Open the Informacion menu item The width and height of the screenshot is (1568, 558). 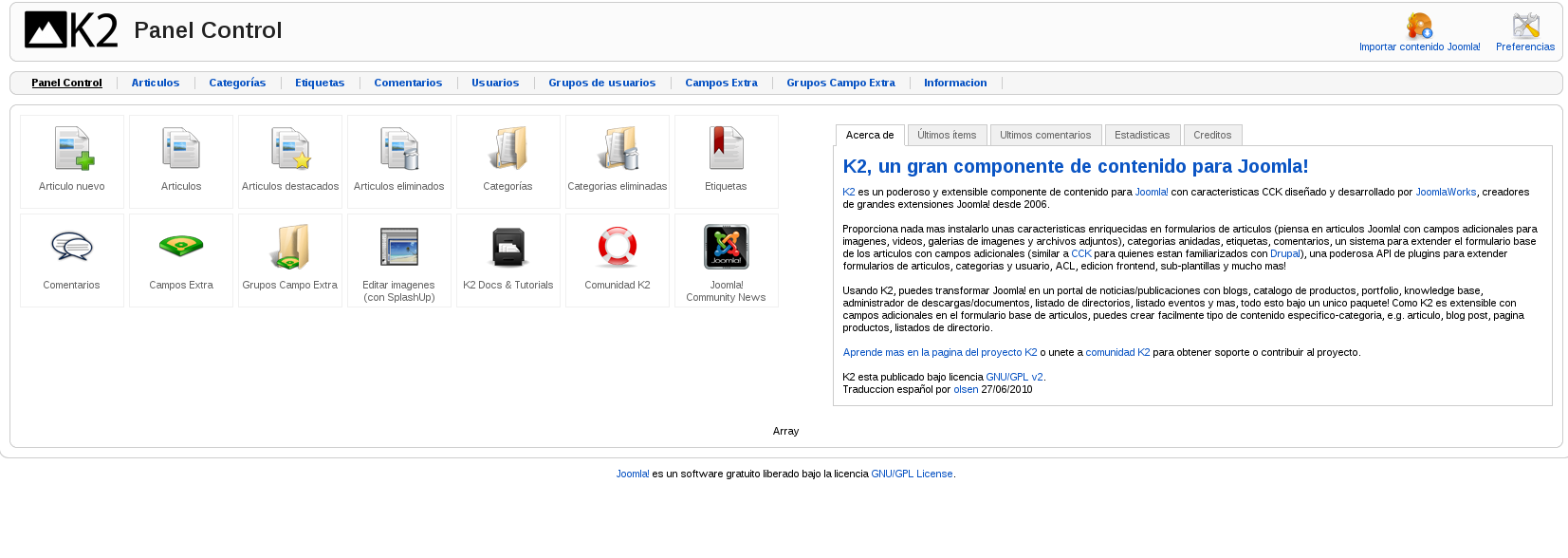click(x=955, y=84)
